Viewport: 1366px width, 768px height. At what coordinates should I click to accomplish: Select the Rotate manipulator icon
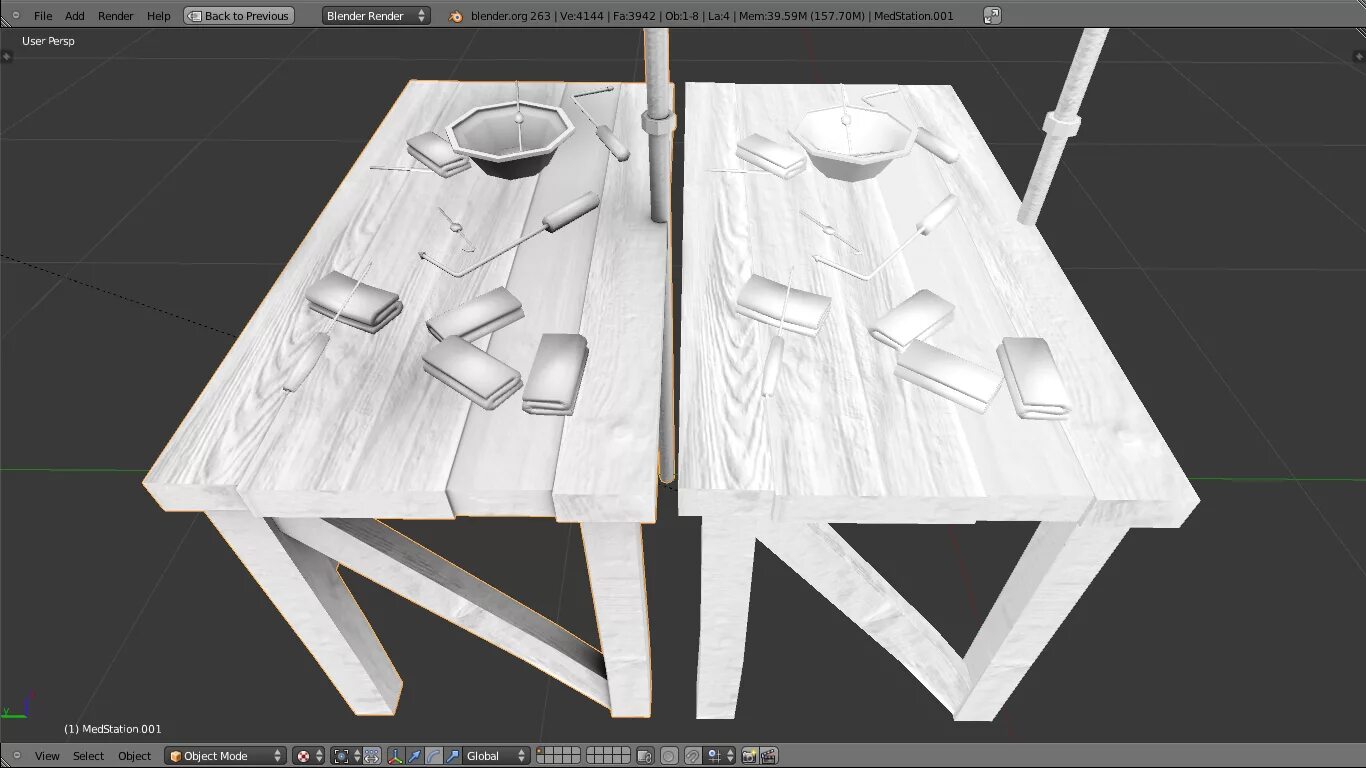point(432,756)
